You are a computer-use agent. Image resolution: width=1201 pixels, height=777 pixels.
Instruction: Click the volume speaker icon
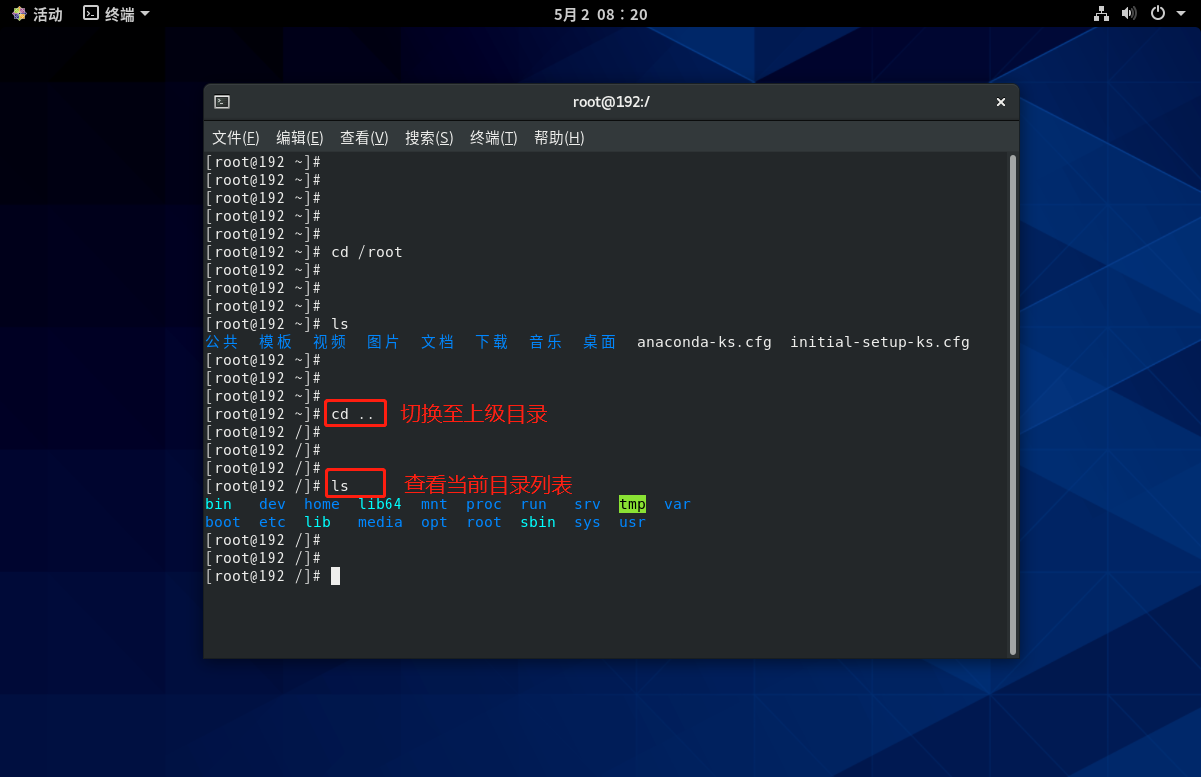1129,13
